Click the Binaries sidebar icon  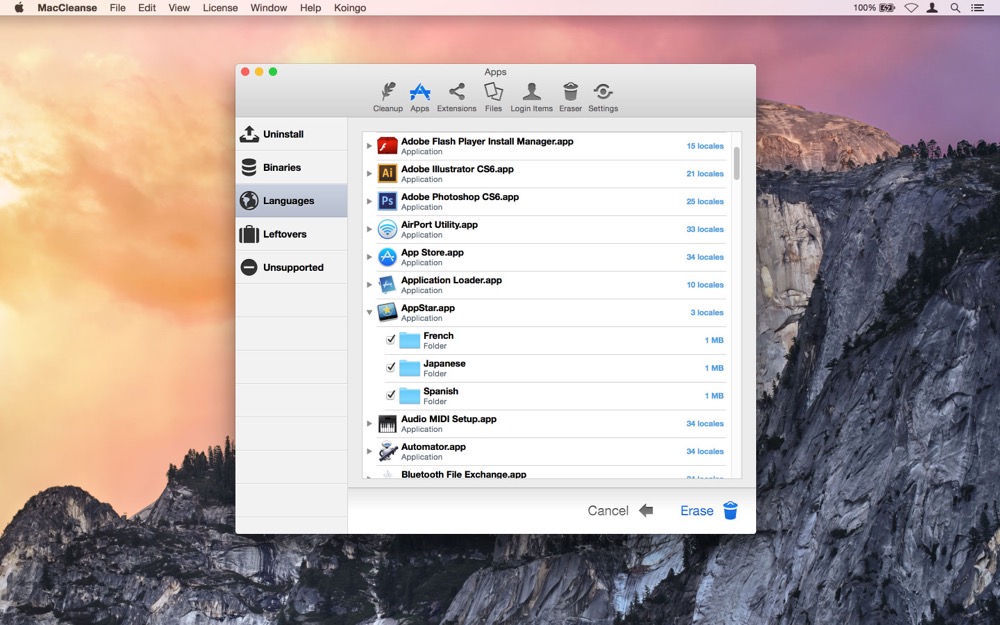click(x=249, y=167)
